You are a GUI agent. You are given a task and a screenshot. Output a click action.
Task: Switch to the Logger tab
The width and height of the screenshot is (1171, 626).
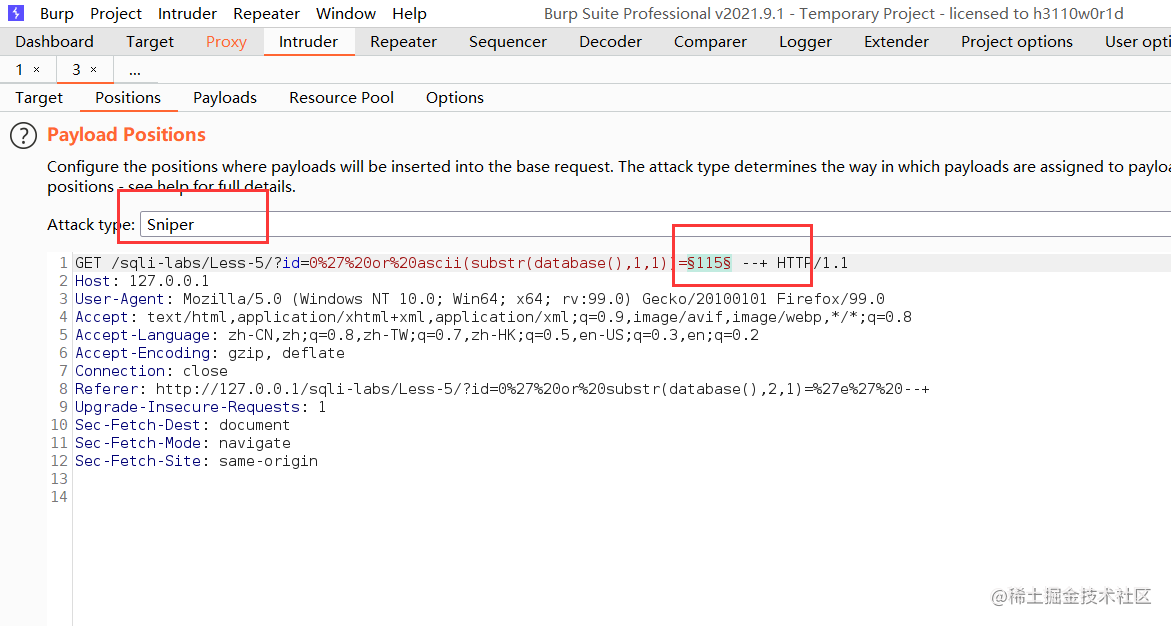click(x=805, y=42)
